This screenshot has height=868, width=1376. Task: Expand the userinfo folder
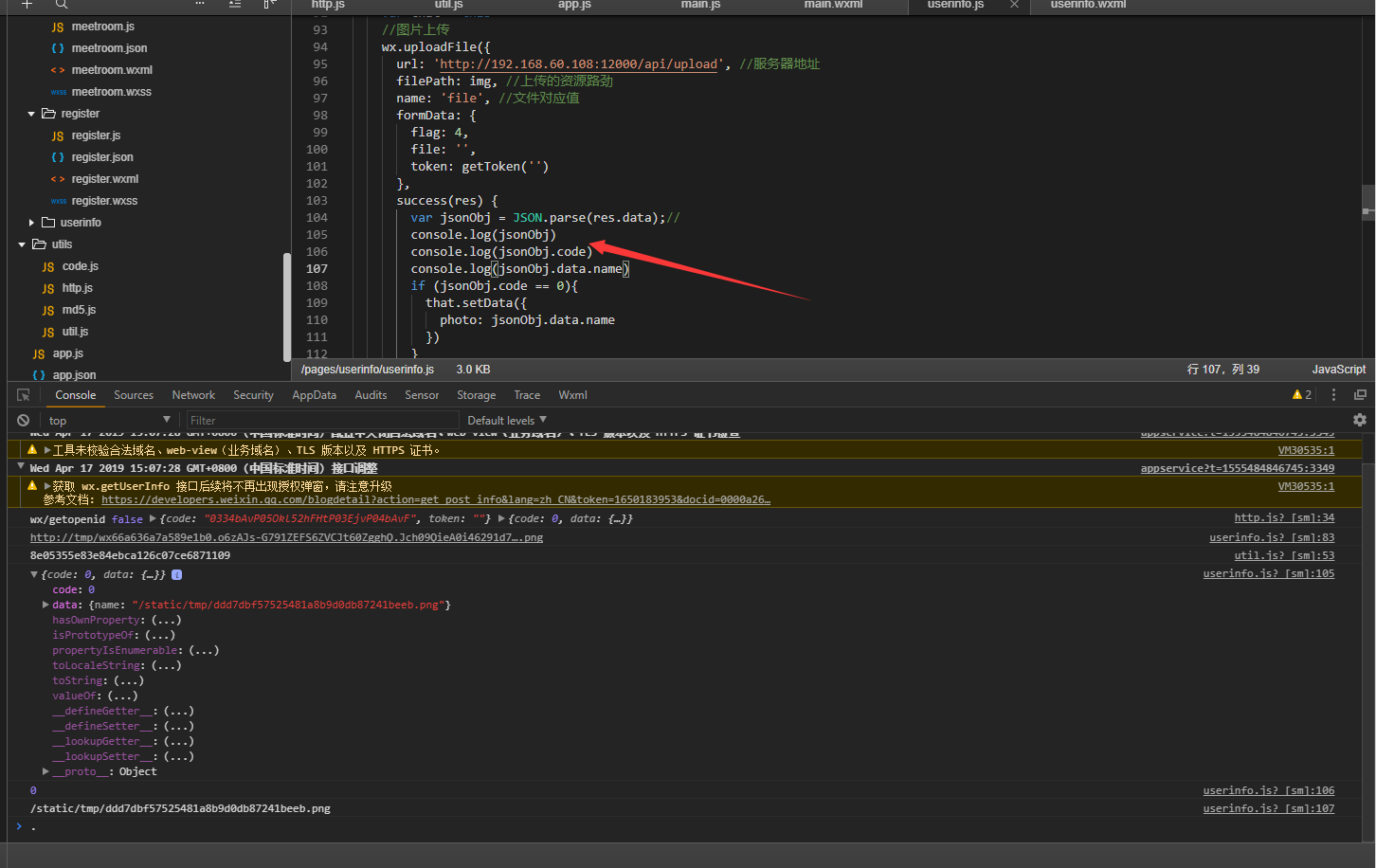click(x=31, y=223)
